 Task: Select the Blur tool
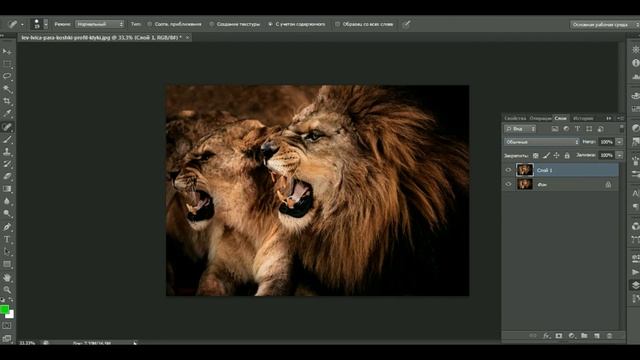pos(7,201)
